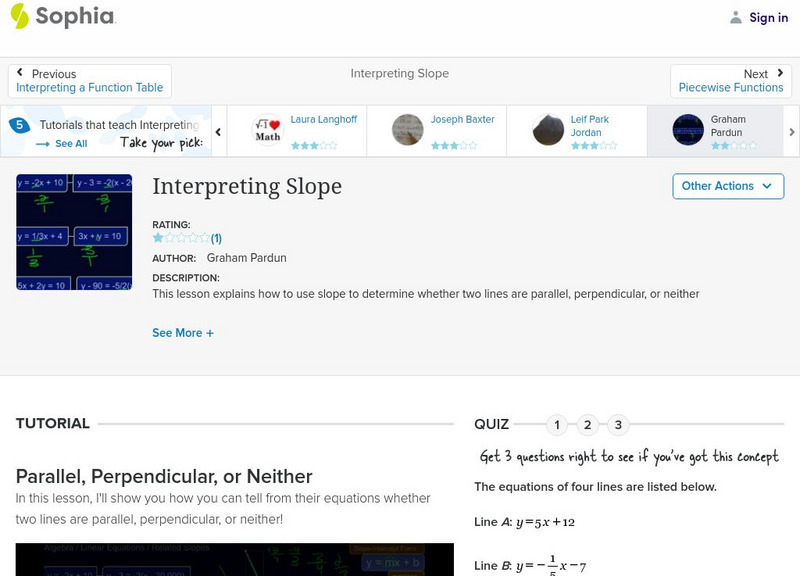Select Joseph Baxter's avatar picture

tap(408, 130)
